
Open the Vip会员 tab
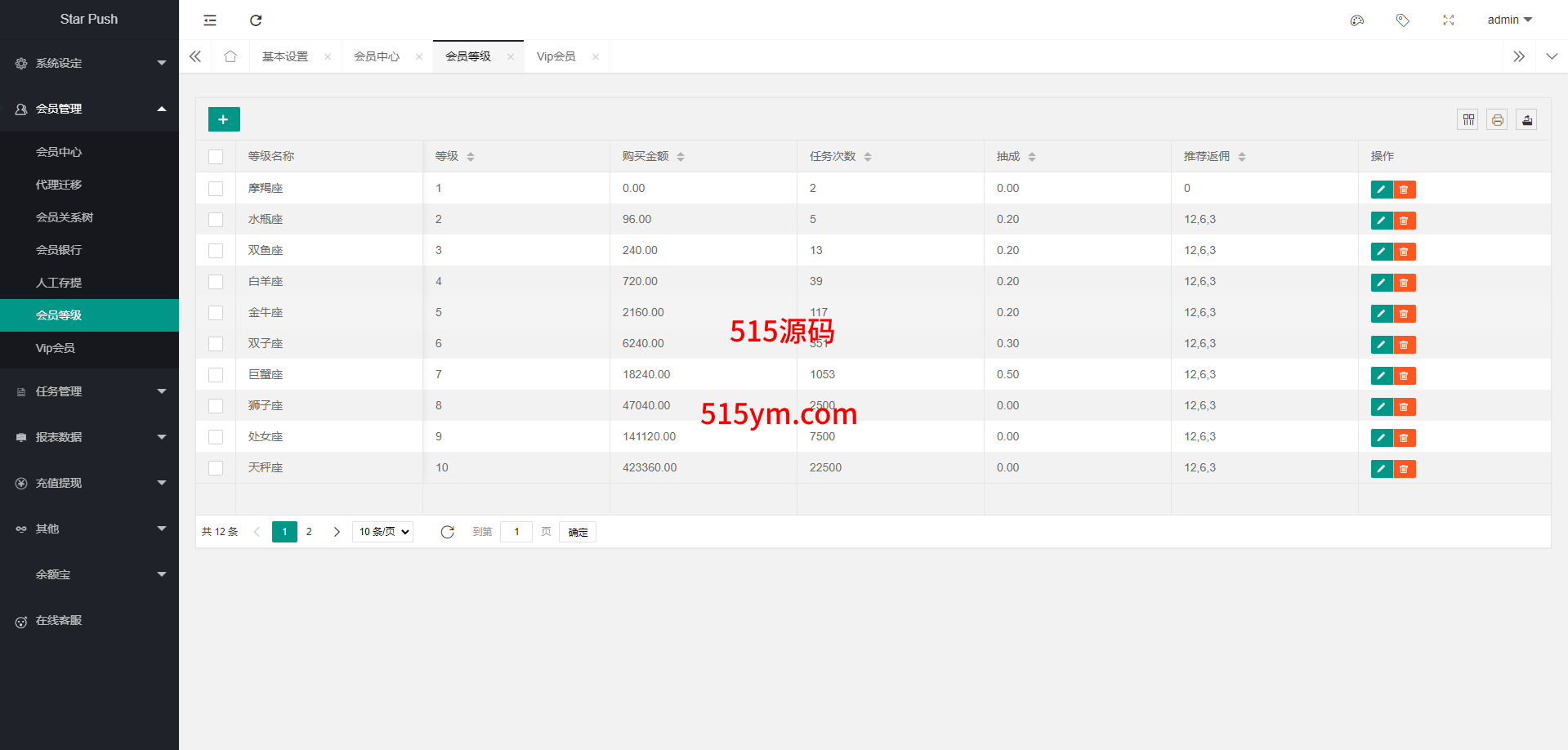[556, 56]
